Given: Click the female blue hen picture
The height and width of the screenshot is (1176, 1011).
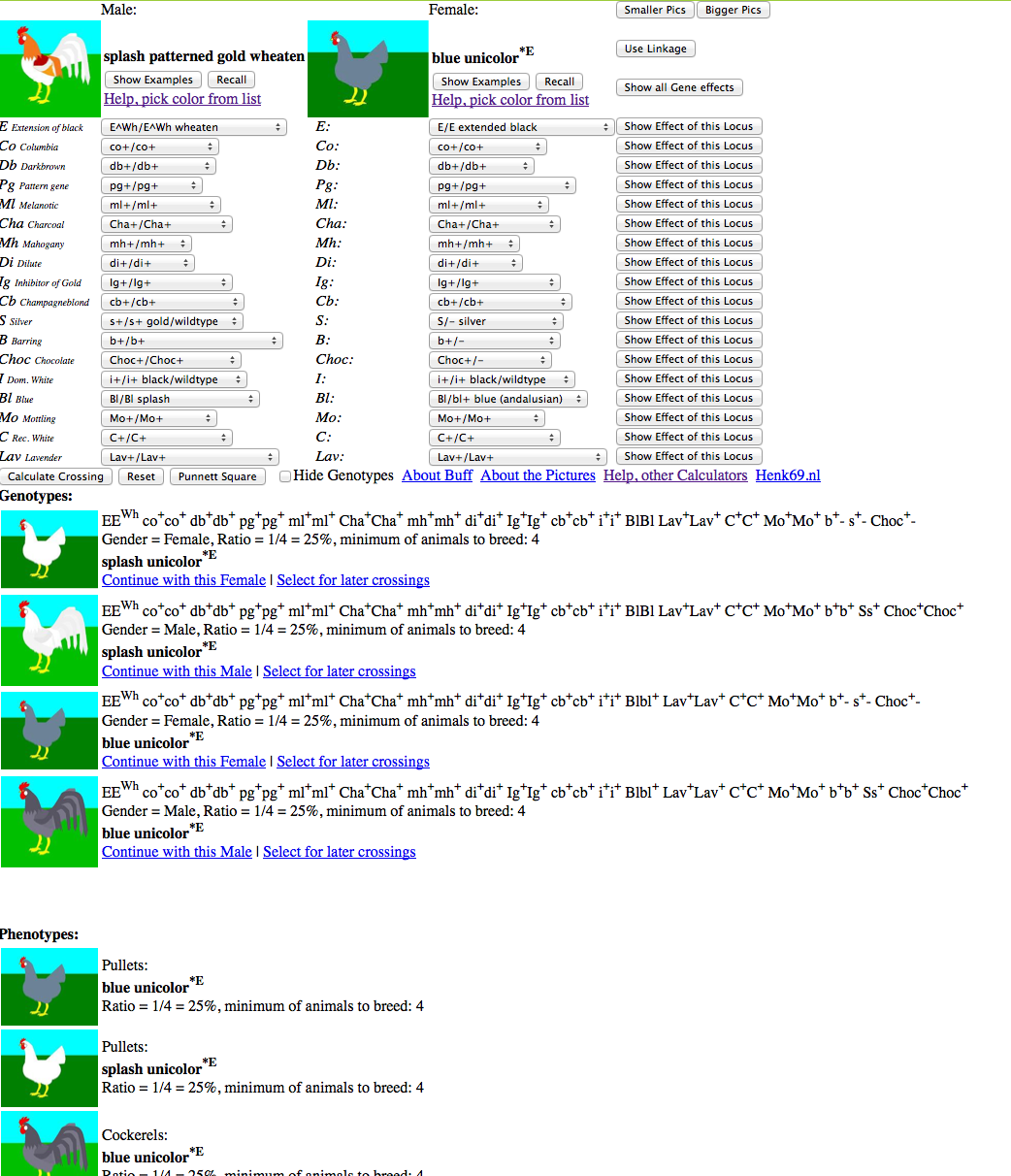Looking at the screenshot, I should click(367, 69).
